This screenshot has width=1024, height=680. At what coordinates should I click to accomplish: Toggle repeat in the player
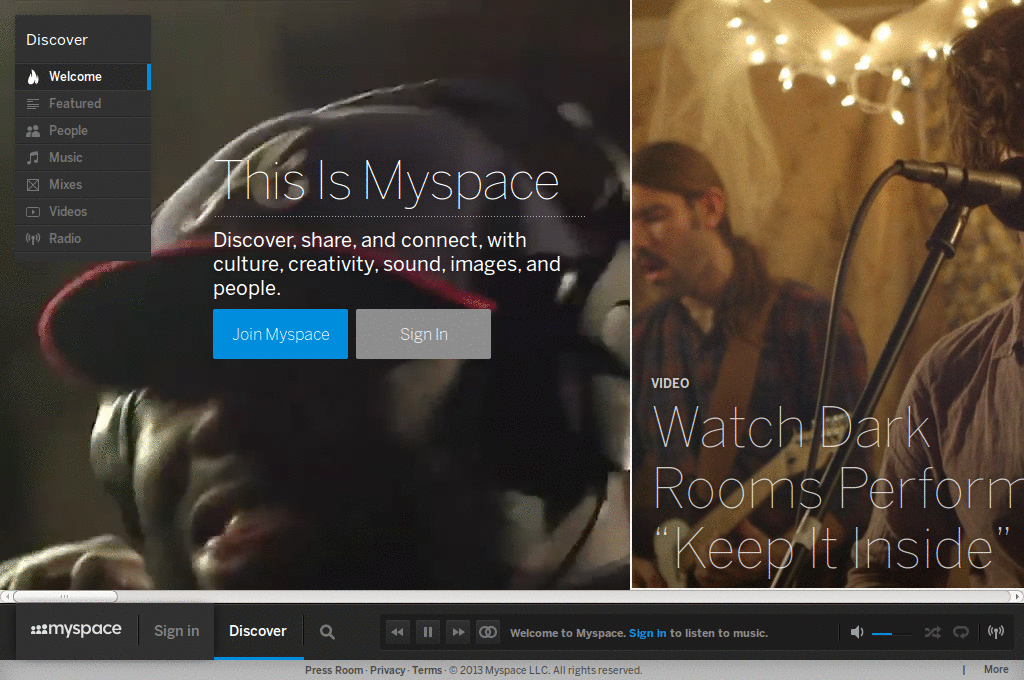tap(961, 632)
